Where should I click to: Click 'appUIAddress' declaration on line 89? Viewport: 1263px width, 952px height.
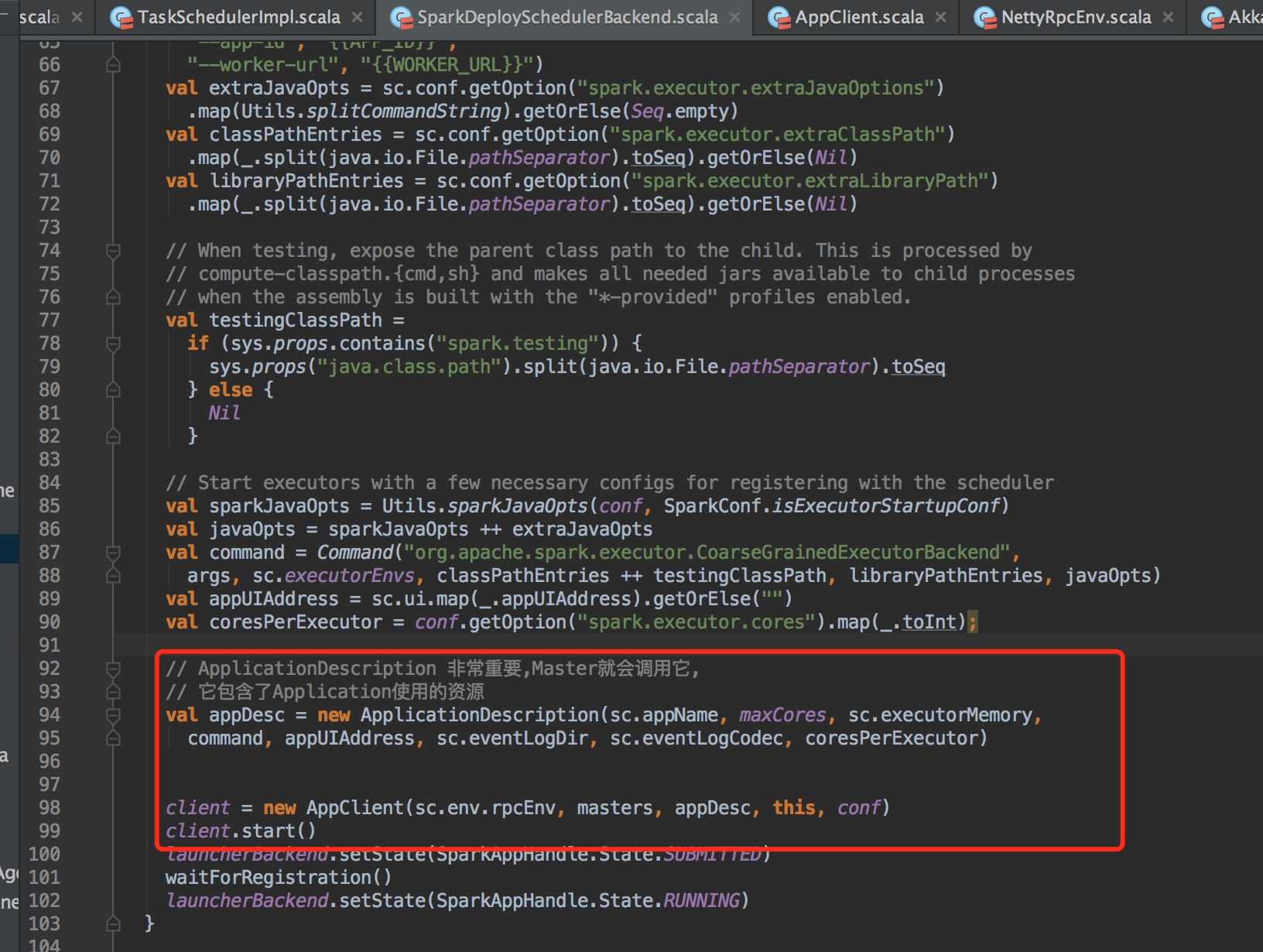pyautogui.click(x=273, y=599)
